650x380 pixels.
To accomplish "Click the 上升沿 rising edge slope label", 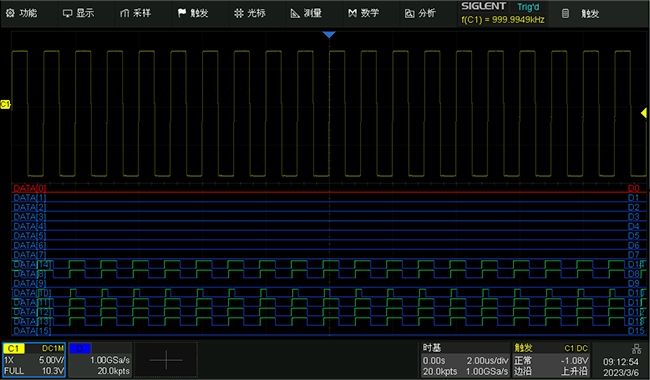I will (x=575, y=371).
